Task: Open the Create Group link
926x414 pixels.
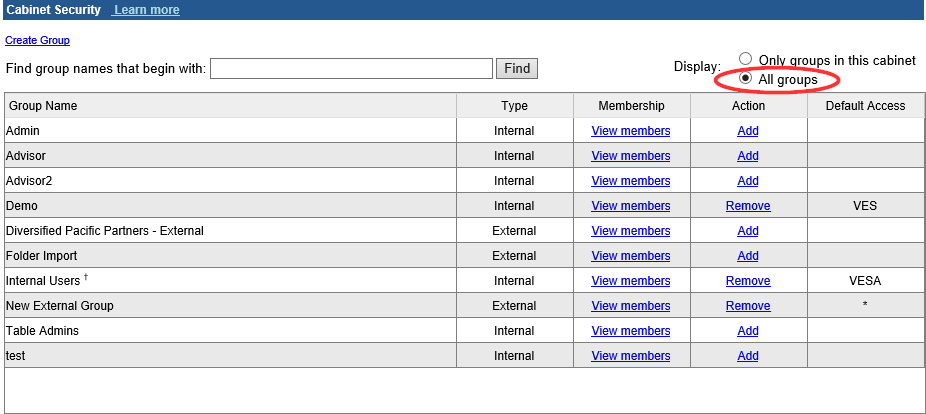Action: point(37,40)
